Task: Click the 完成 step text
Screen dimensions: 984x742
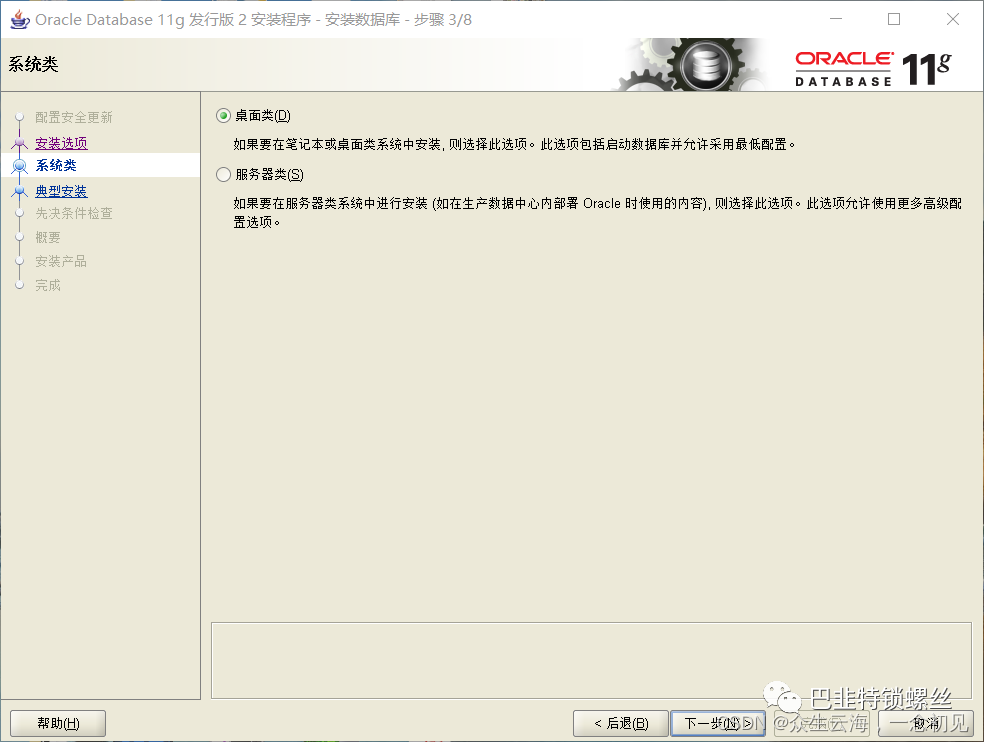Action: pos(48,285)
